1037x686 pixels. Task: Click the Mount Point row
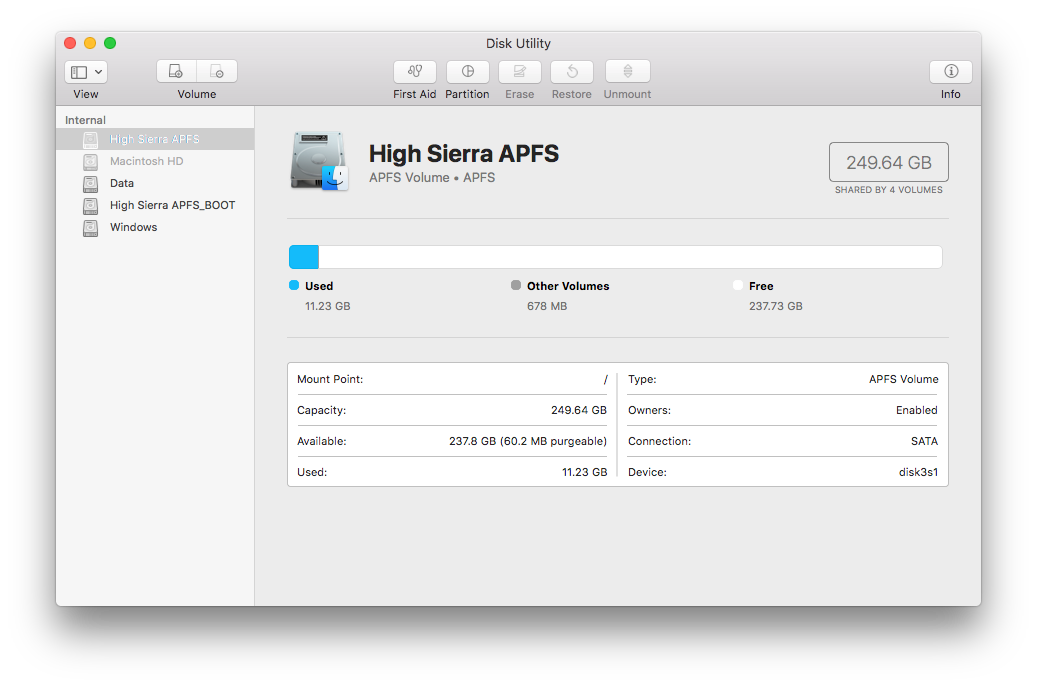click(x=452, y=379)
